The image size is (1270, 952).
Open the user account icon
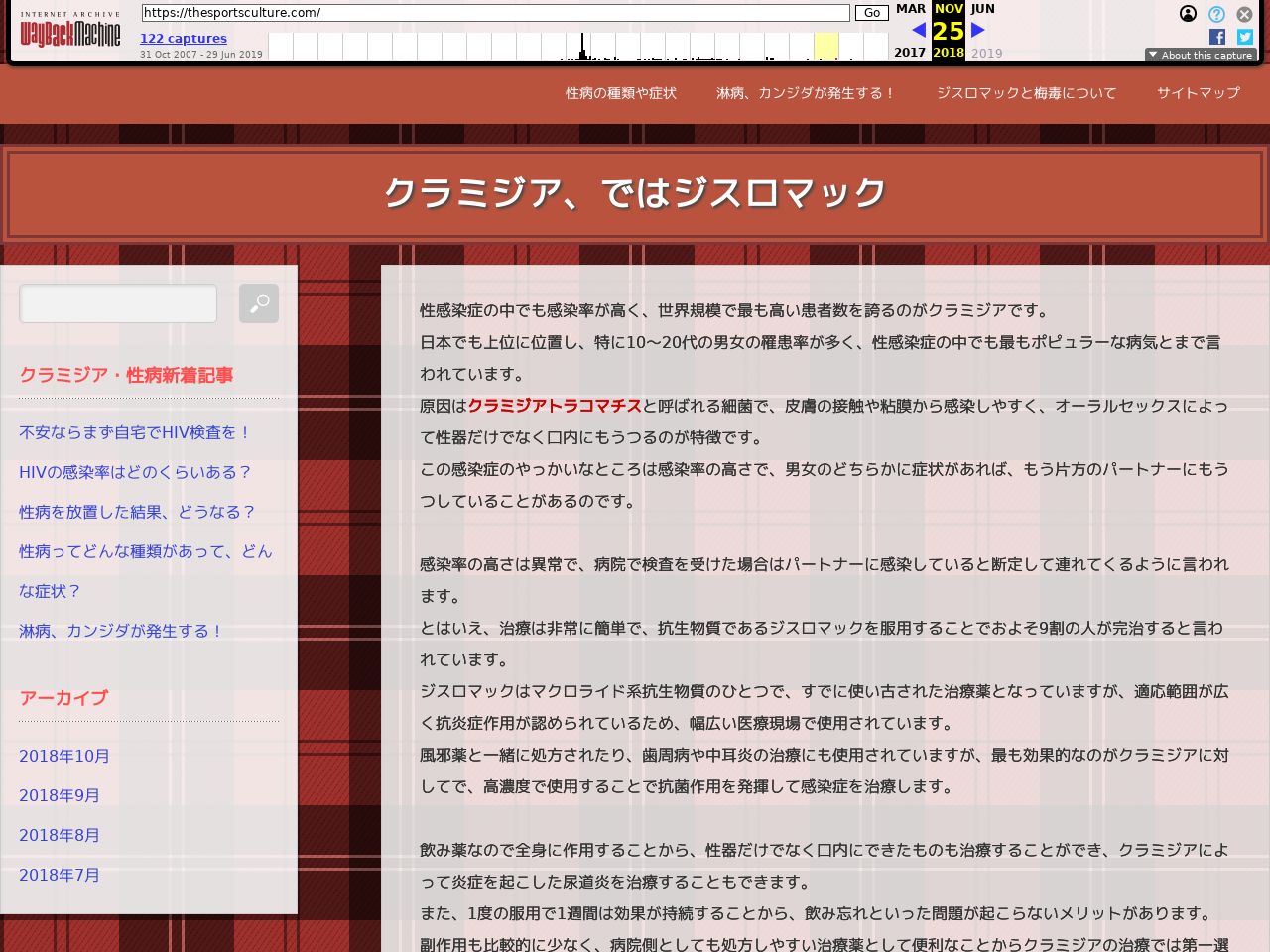coord(1188,14)
